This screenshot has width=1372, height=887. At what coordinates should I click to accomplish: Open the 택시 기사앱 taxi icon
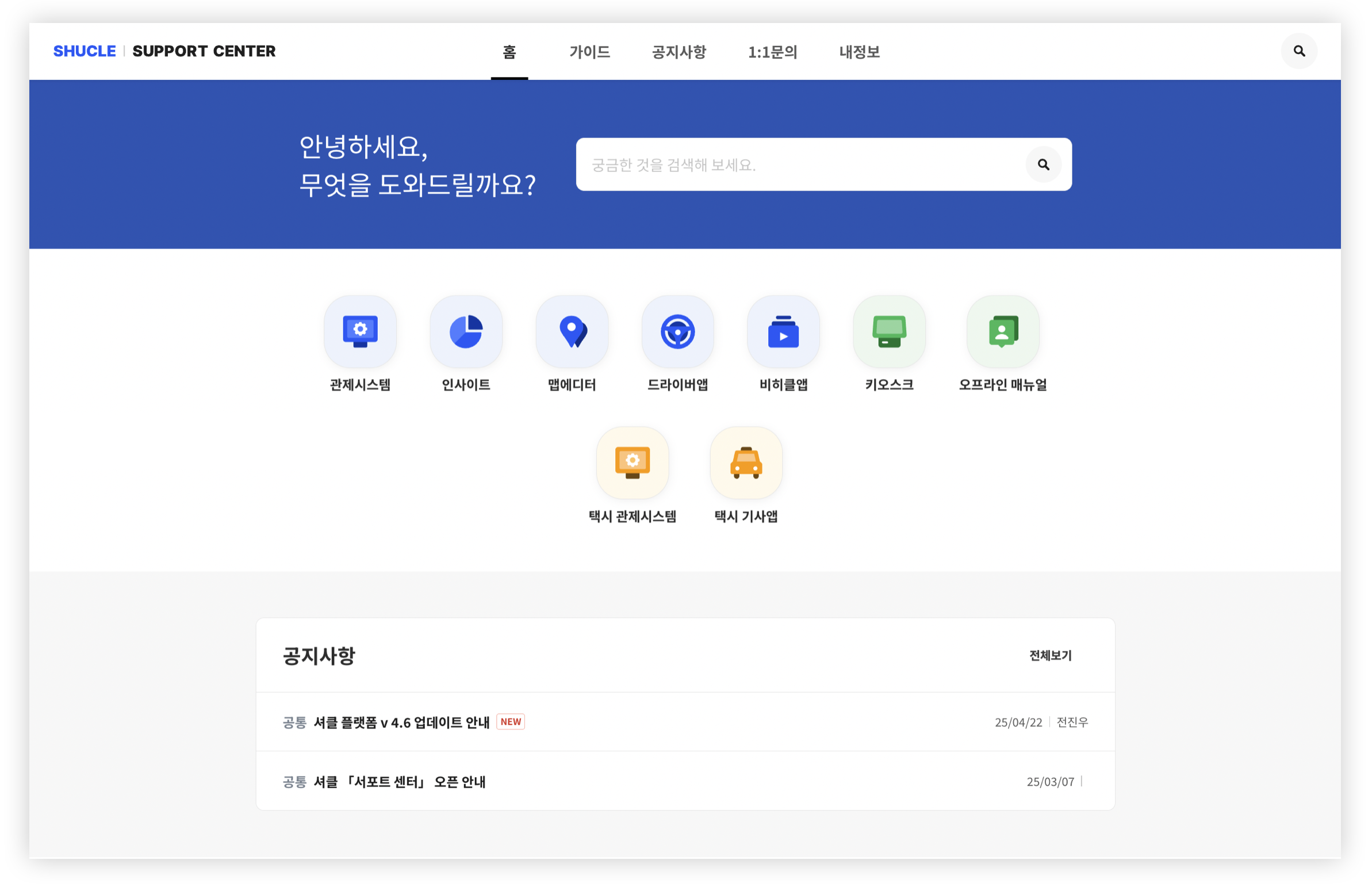click(746, 462)
